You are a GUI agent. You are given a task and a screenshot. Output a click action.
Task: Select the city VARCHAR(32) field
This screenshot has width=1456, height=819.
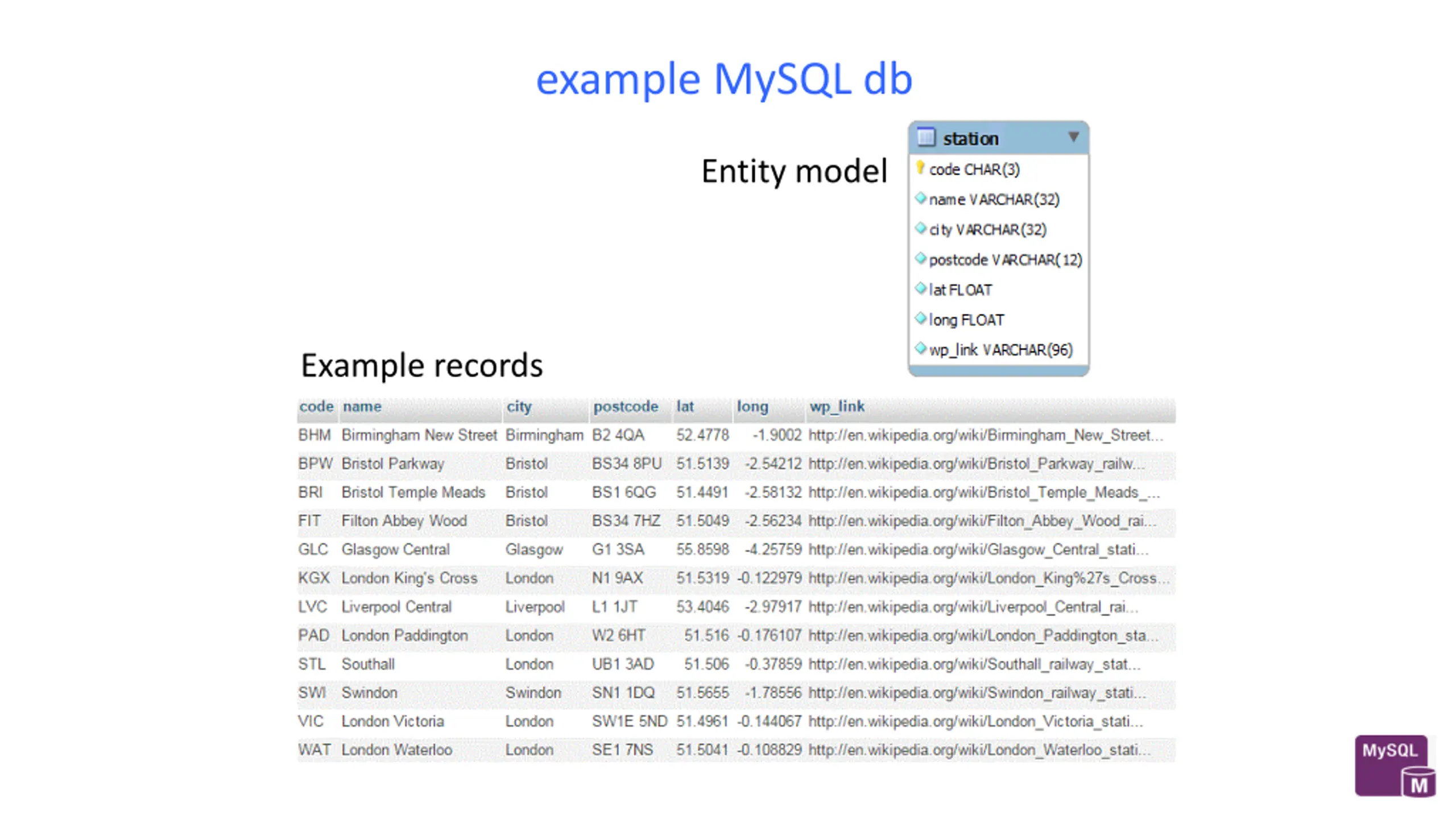[x=988, y=230]
